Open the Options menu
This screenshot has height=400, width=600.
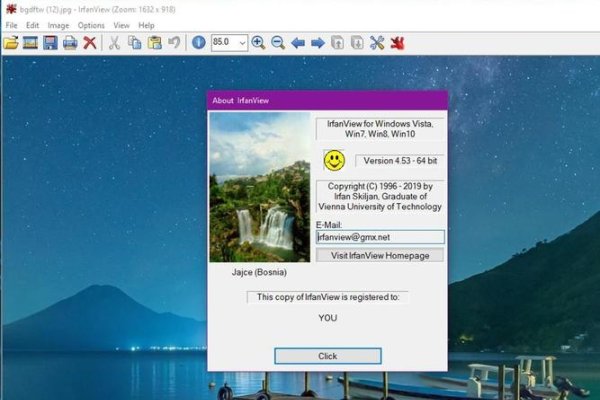tap(91, 25)
